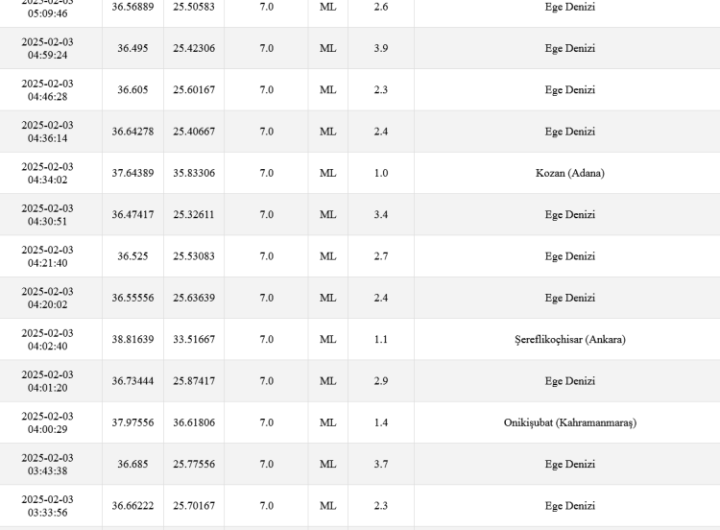Select the longitude 36.61806 cell
Screen dimensions: 720x530
[194, 423]
